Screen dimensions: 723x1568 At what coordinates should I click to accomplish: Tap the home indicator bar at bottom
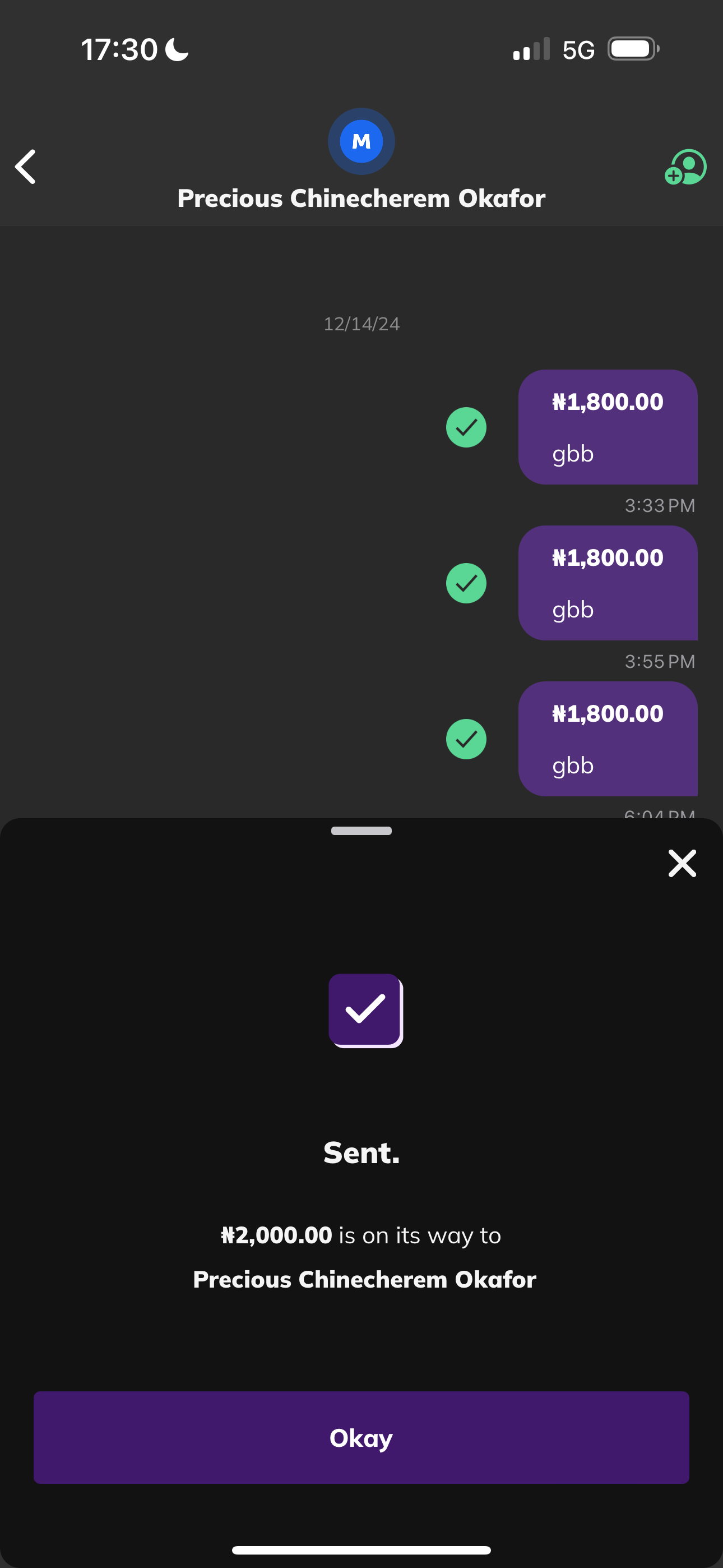tap(361, 1549)
